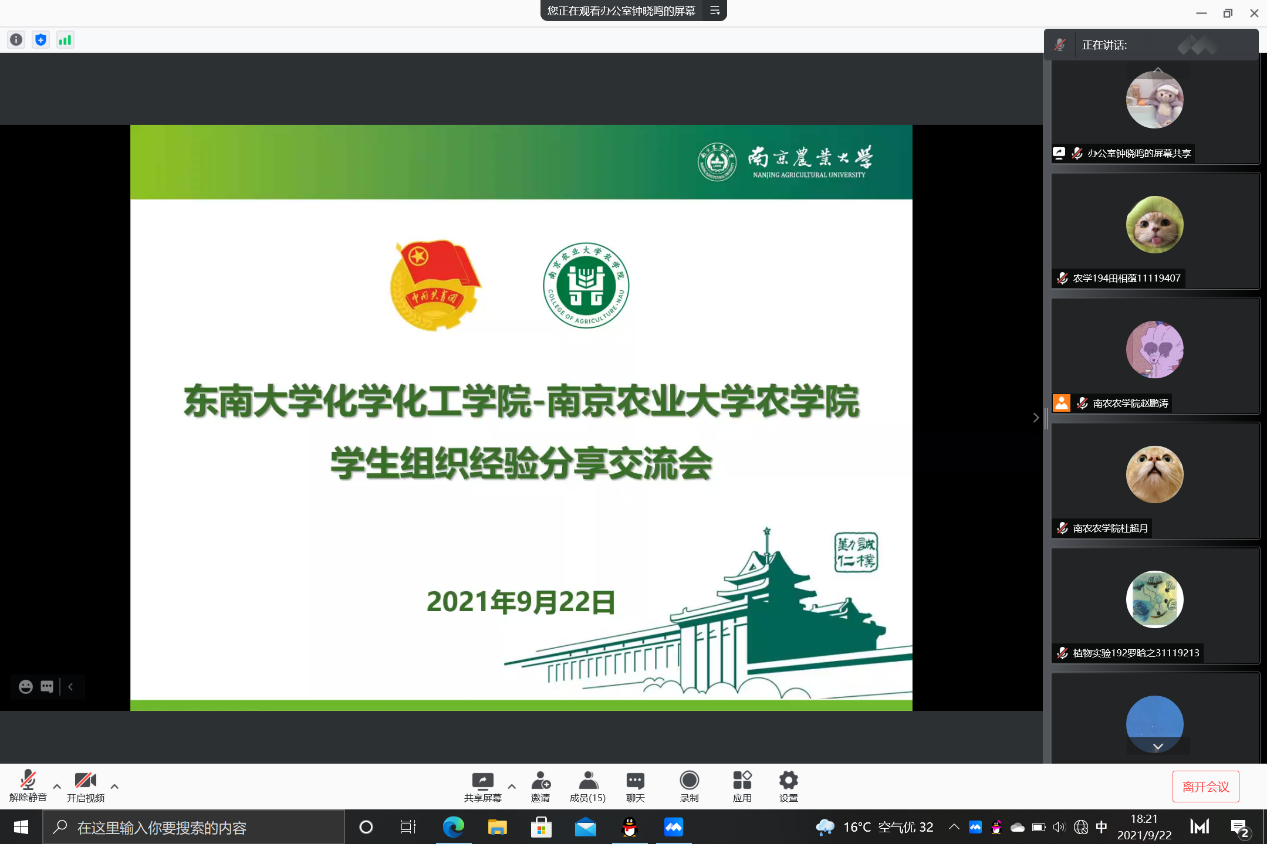Click the blue security shield icon
This screenshot has width=1267, height=844.
pos(41,40)
